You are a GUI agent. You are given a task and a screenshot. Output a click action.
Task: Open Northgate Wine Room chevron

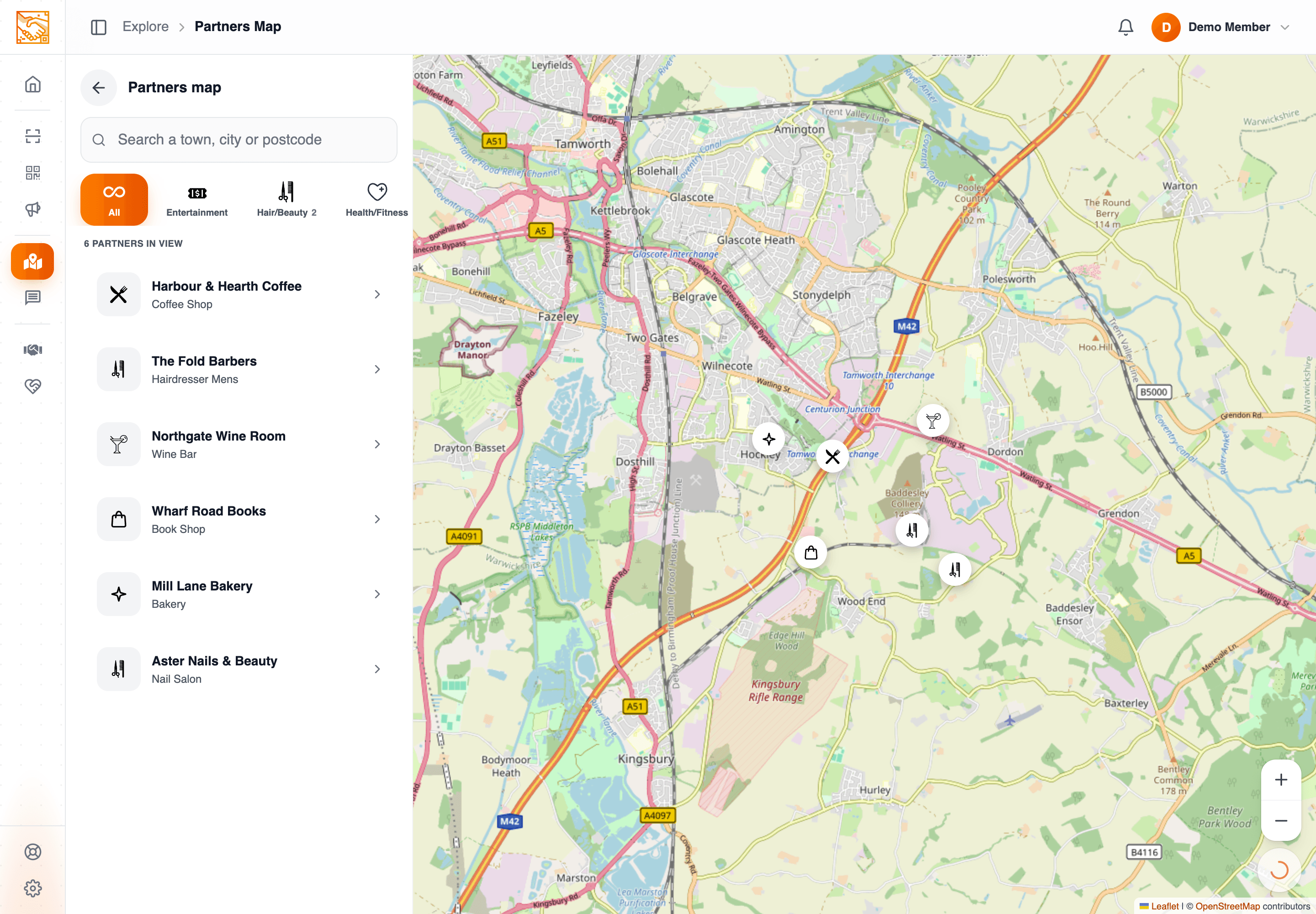(377, 444)
